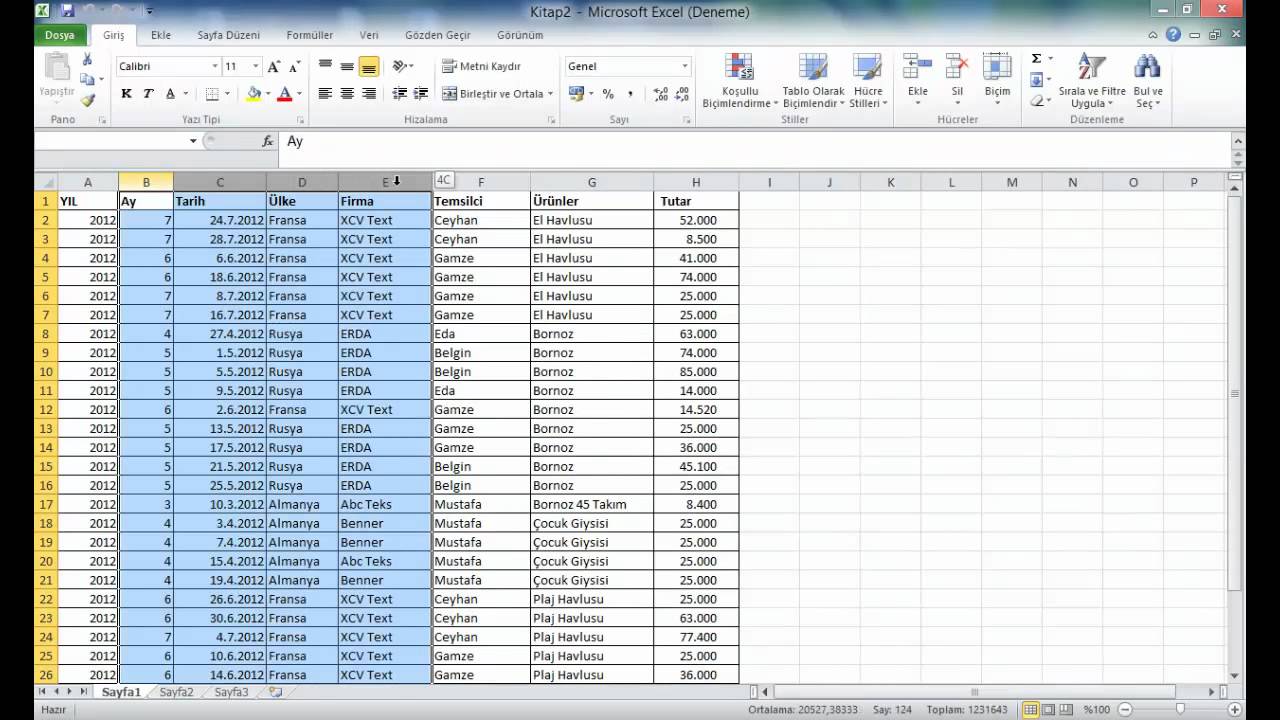Open the Dosya file tab
Screen dimensions: 1280x720
(x=60, y=35)
